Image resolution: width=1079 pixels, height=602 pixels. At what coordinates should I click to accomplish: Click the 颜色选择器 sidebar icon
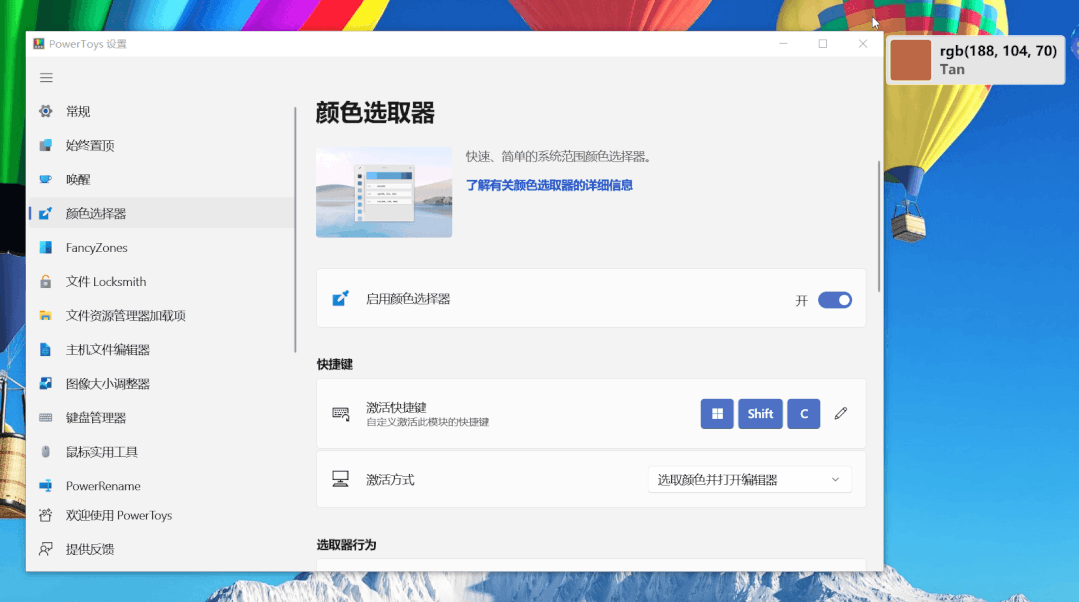(x=45, y=213)
